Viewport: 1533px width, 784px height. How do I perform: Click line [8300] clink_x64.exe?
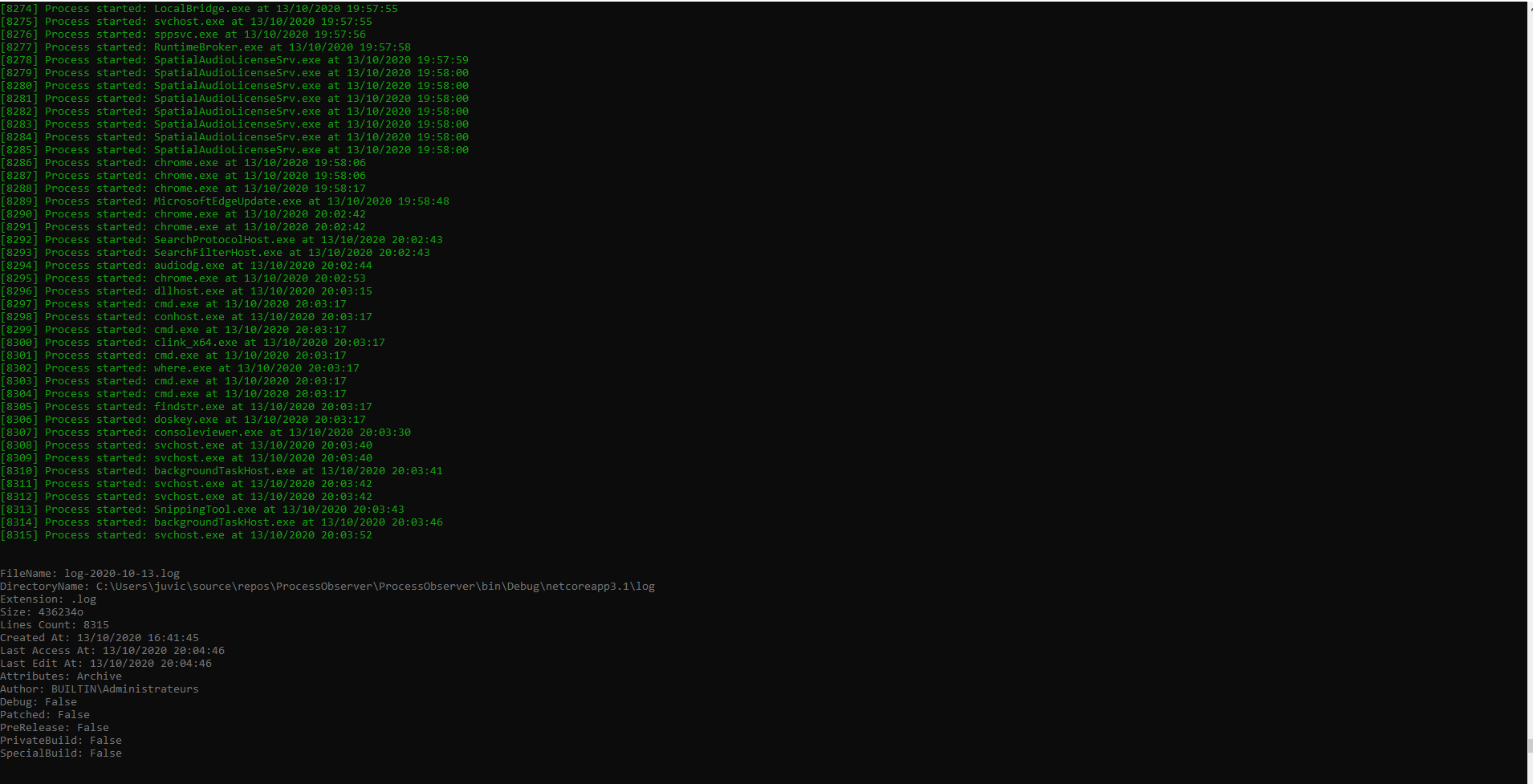[193, 343]
